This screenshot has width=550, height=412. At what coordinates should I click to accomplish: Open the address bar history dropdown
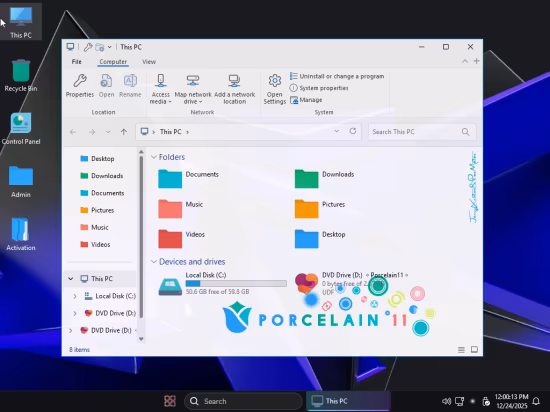[337, 131]
